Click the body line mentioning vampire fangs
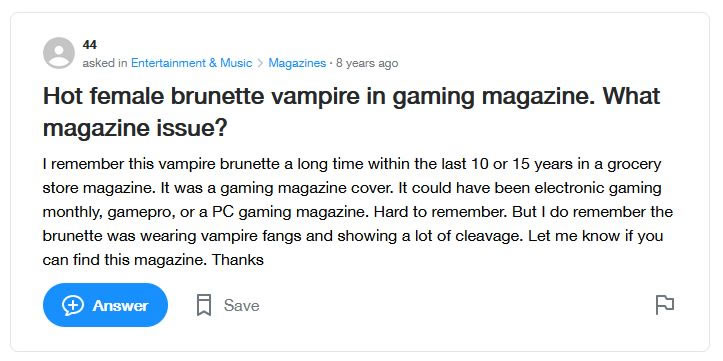This screenshot has width=723, height=361. tap(353, 236)
